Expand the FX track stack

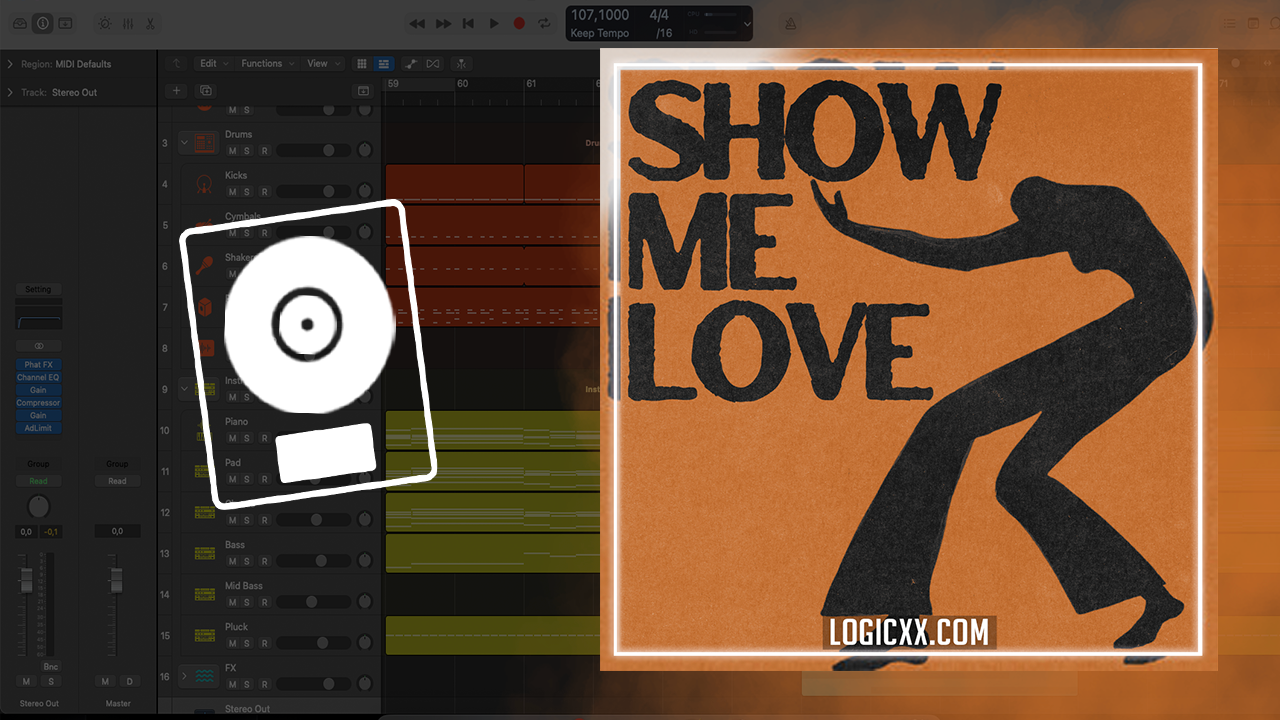pos(184,677)
